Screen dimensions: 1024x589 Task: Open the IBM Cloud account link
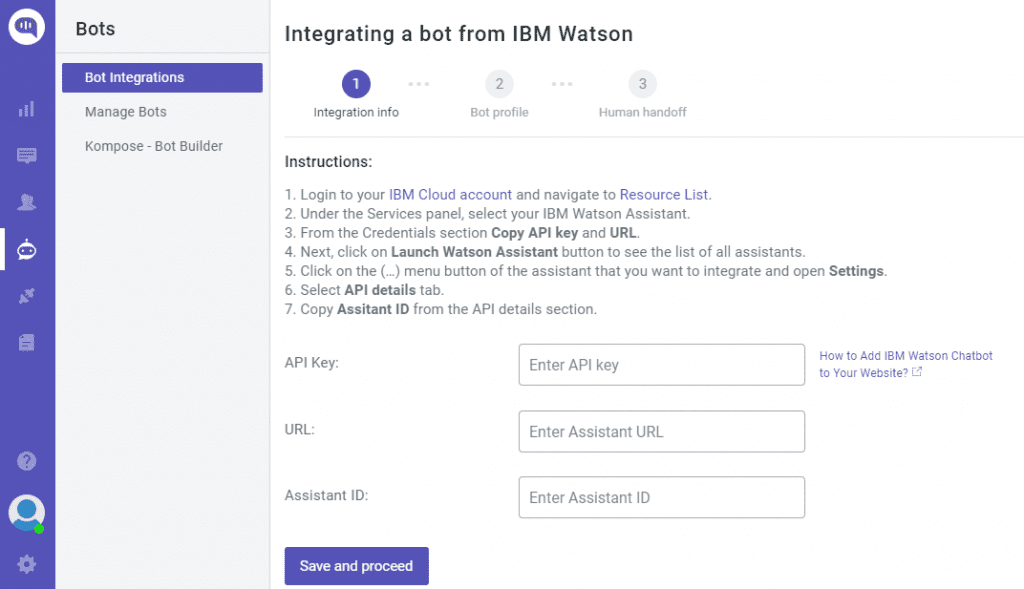[451, 195]
